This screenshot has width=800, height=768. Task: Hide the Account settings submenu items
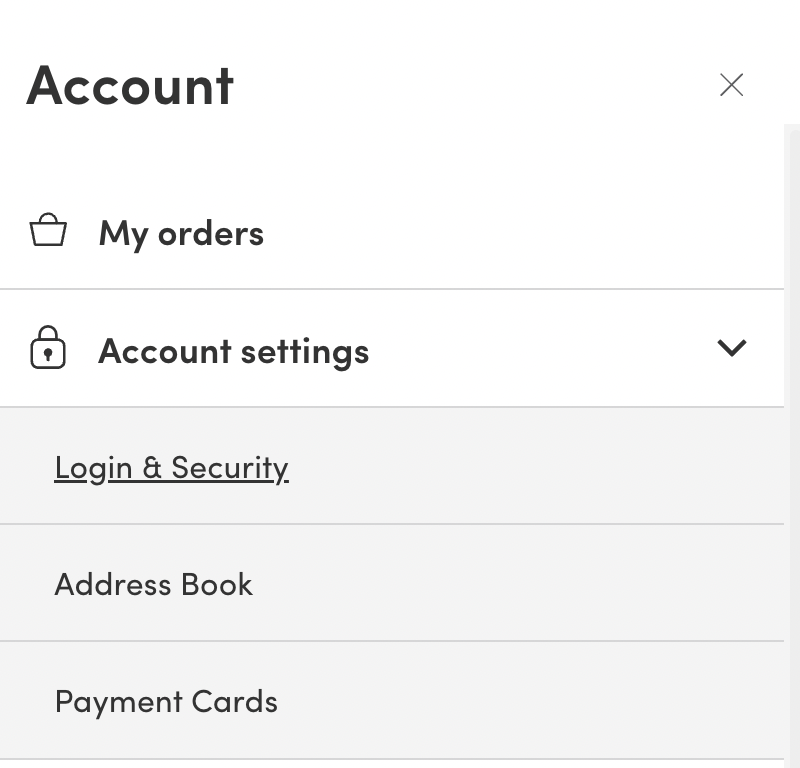point(732,348)
